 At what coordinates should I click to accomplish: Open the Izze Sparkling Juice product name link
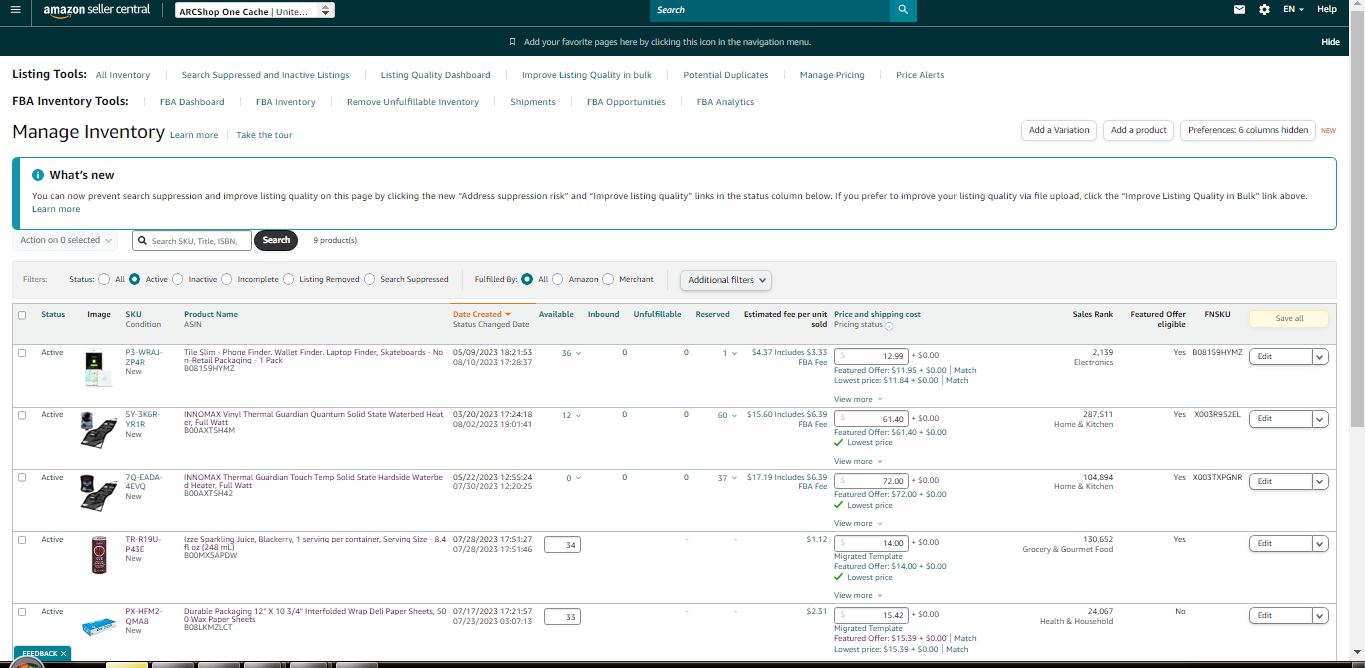tap(313, 544)
